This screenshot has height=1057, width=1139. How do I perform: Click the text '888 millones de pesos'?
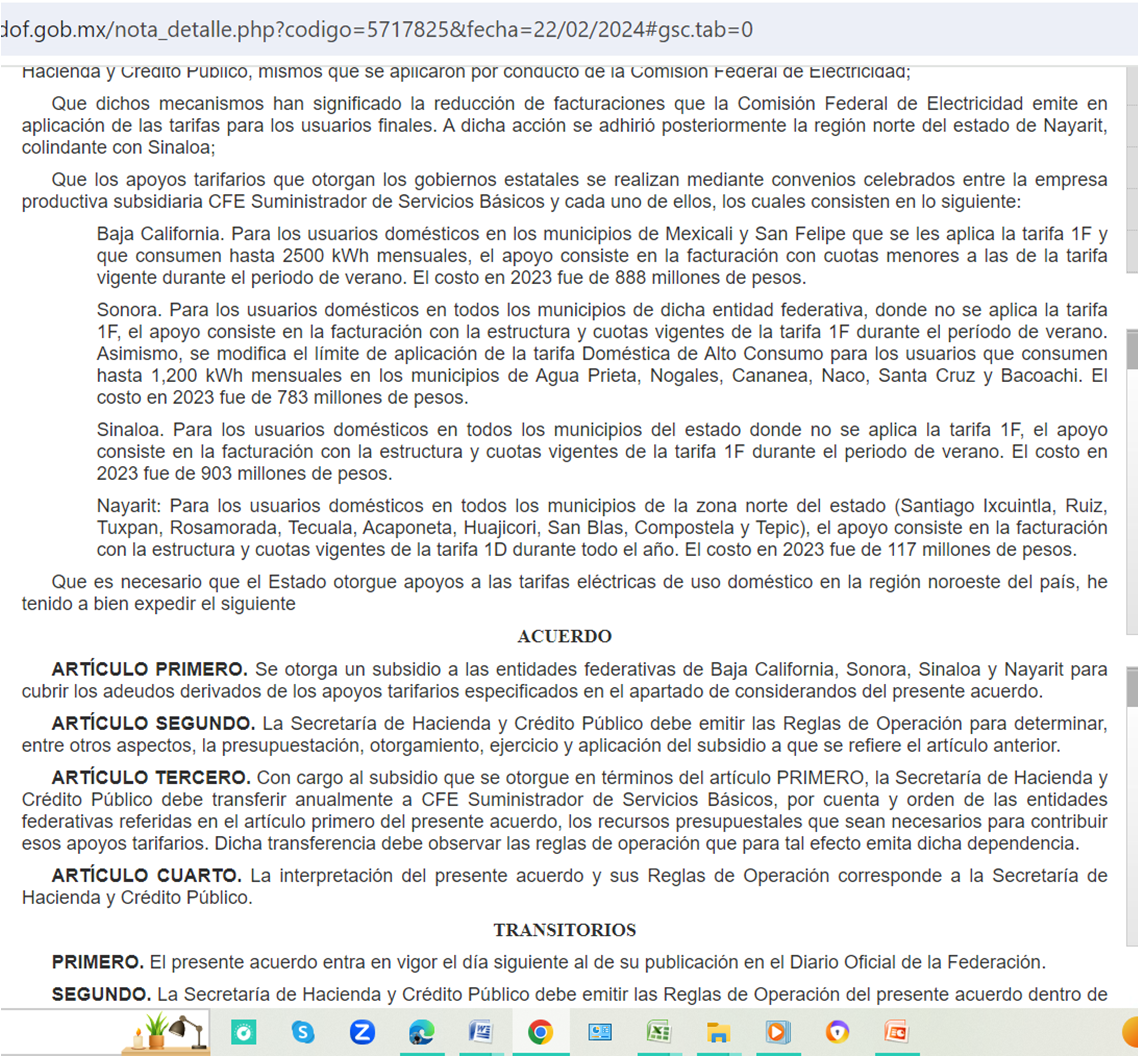(x=709, y=278)
